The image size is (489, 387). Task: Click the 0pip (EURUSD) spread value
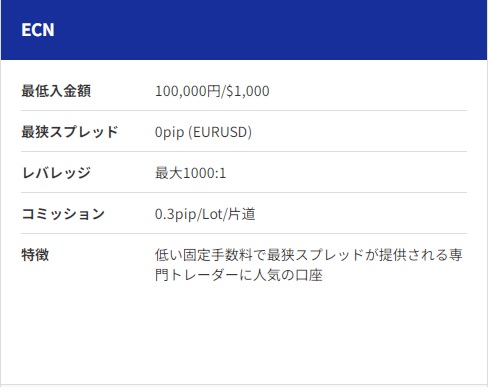pyautogui.click(x=203, y=132)
